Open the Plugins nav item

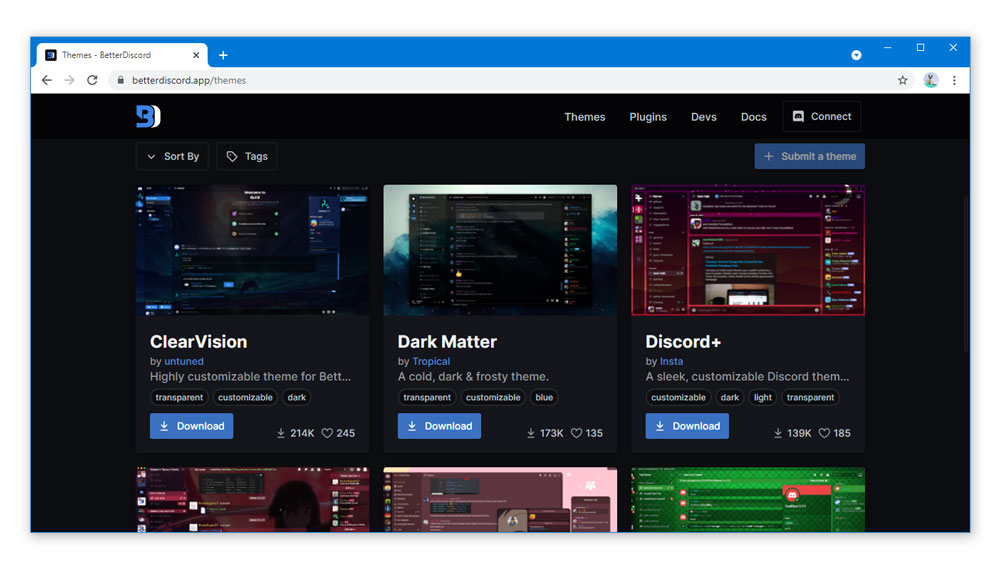648,117
